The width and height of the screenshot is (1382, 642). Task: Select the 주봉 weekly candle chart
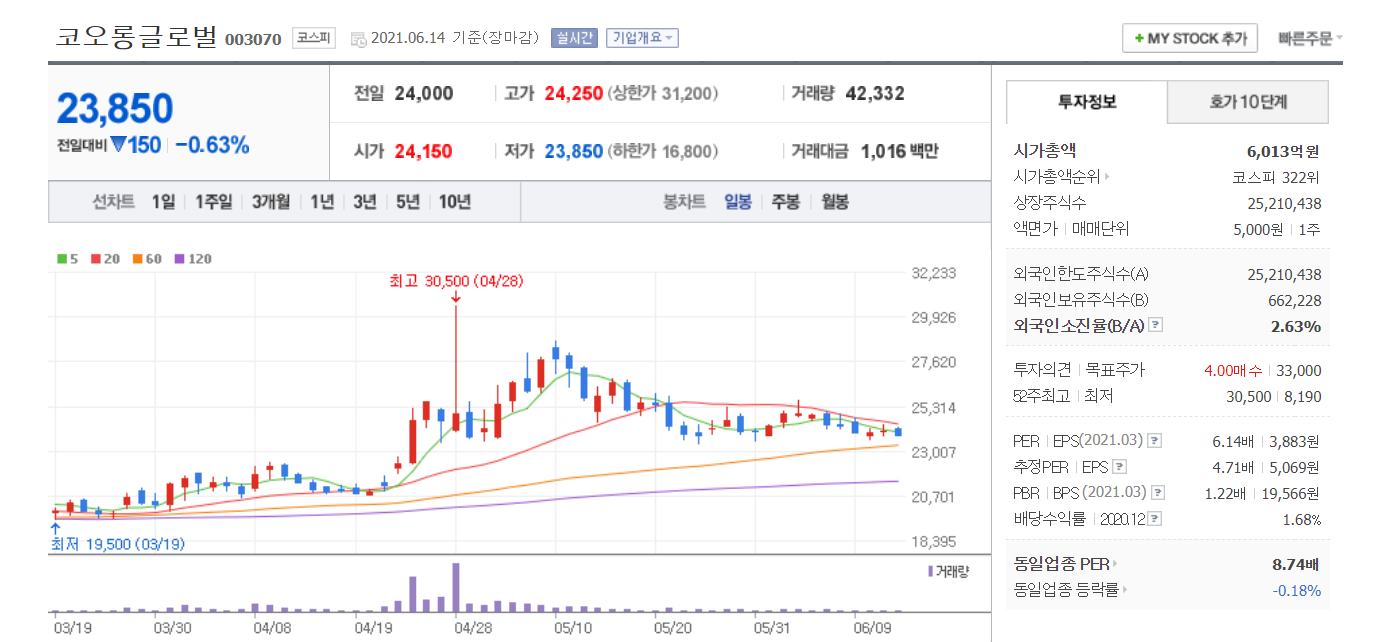[786, 202]
